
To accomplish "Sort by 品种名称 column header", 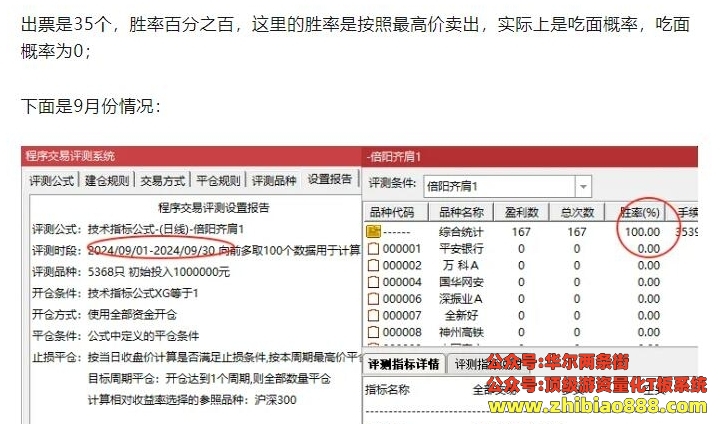I will pos(461,212).
